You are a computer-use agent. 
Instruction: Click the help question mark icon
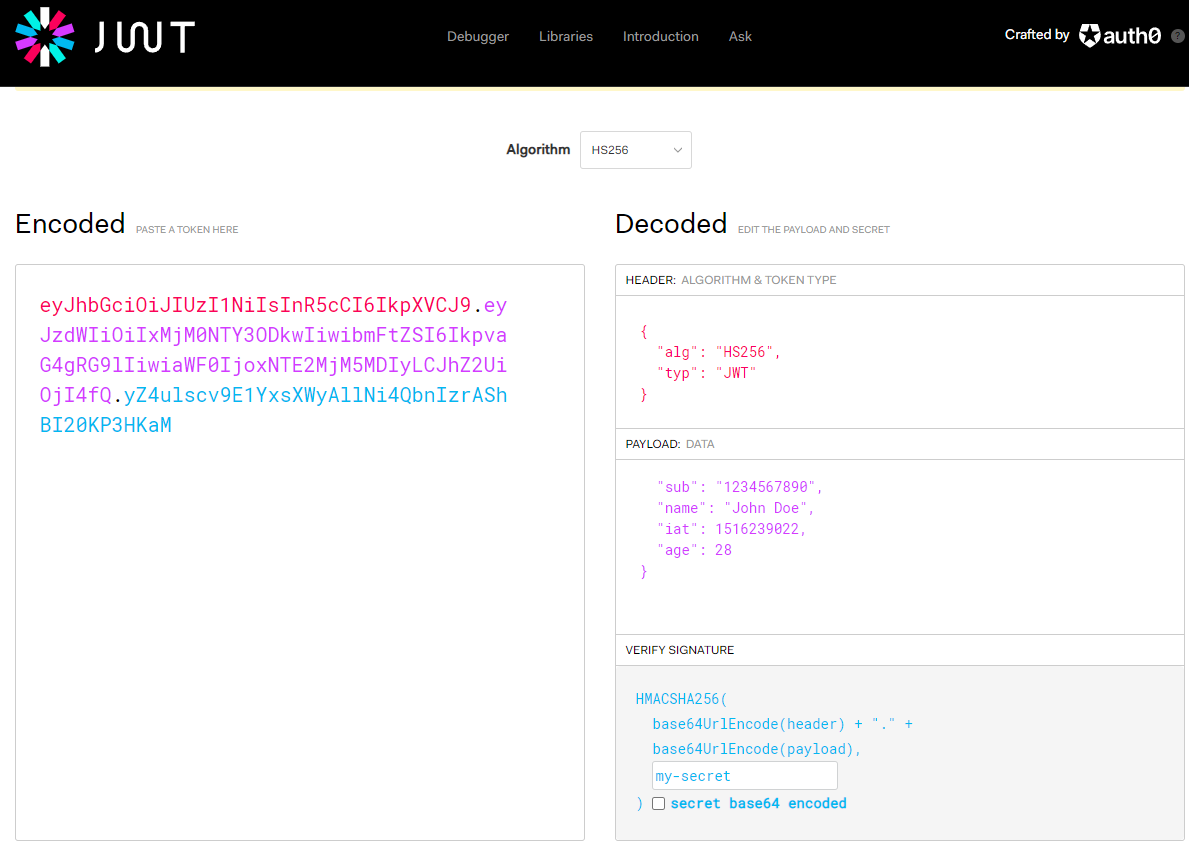1178,36
